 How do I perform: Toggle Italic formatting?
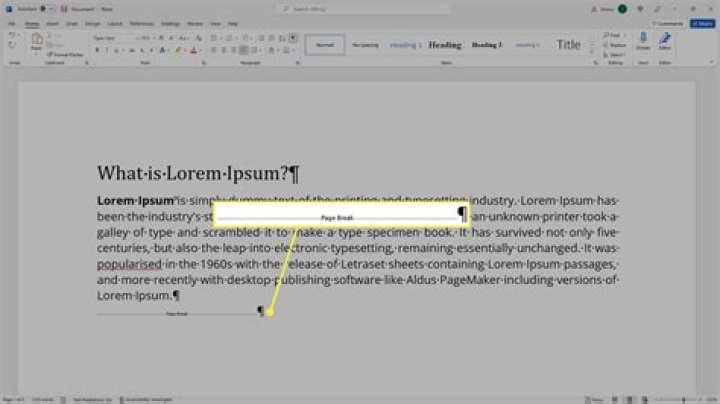[107, 50]
